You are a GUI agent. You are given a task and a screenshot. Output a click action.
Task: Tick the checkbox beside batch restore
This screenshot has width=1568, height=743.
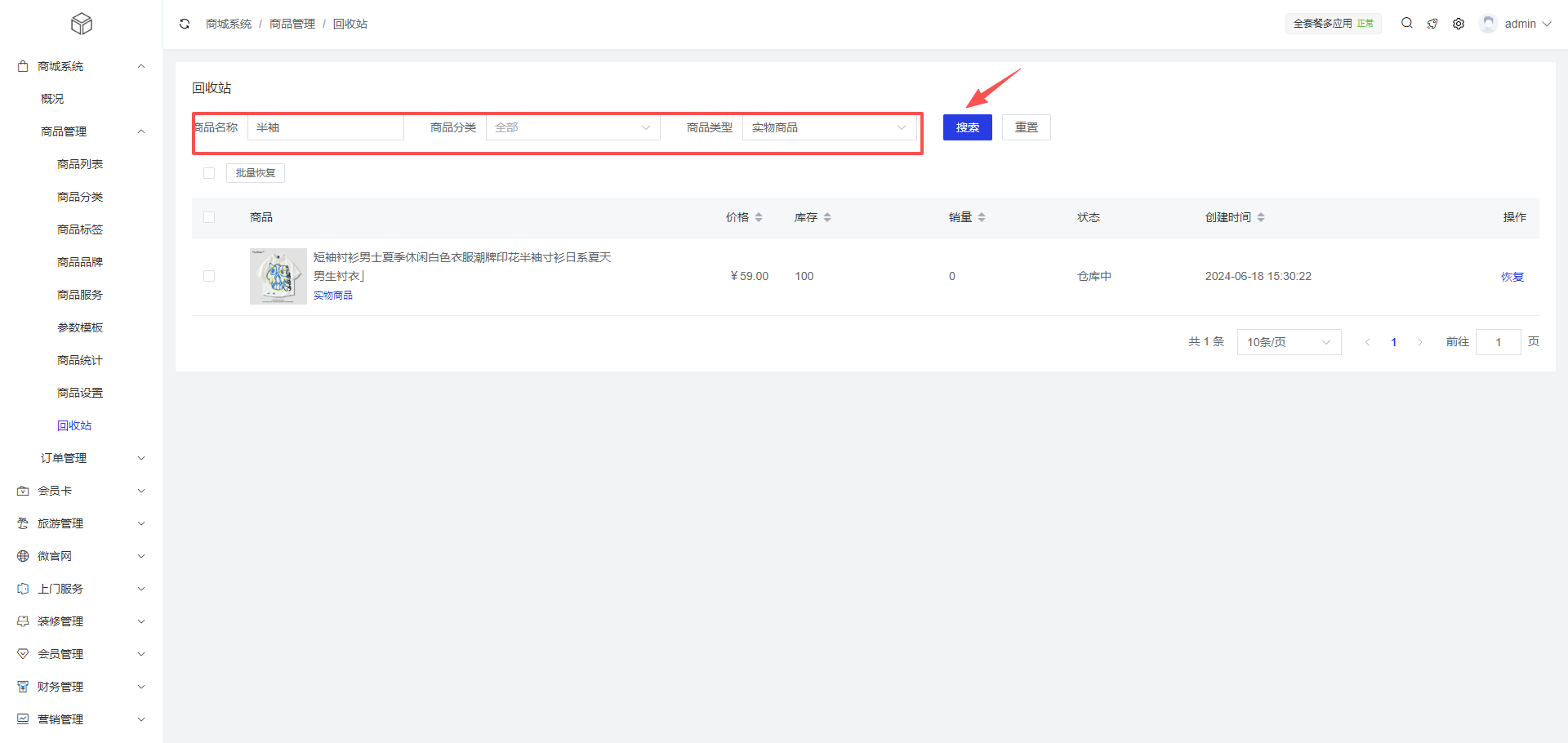coord(209,173)
